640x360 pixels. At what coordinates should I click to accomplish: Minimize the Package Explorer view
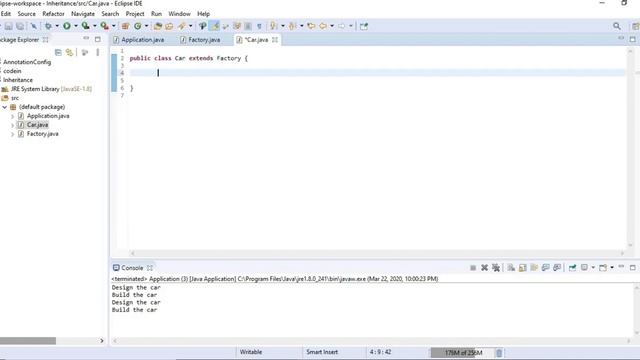tap(86, 39)
